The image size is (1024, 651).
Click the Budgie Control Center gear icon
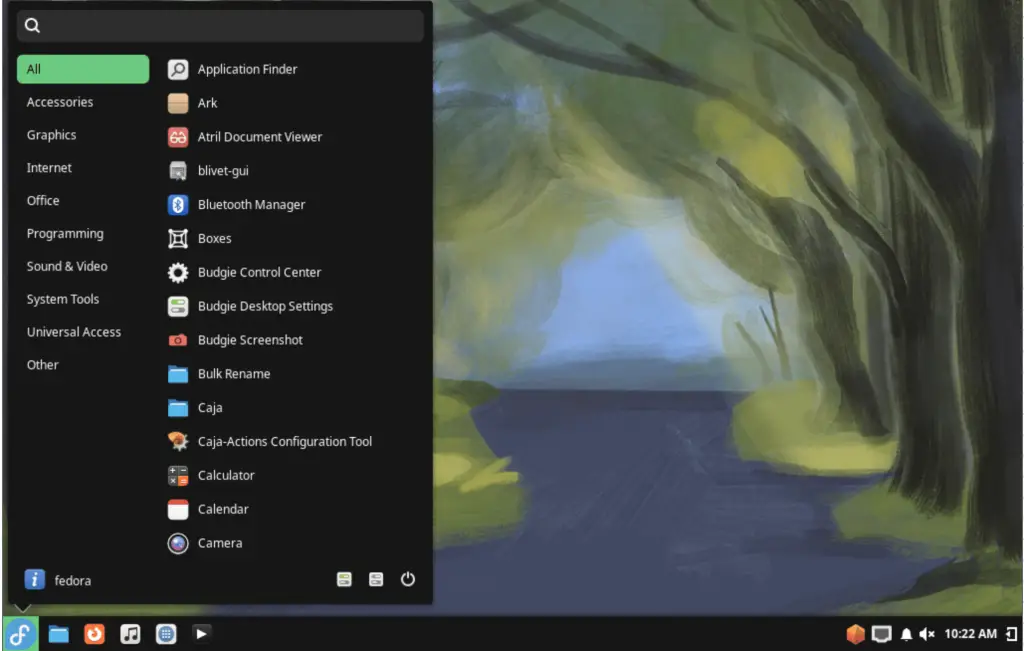(178, 272)
